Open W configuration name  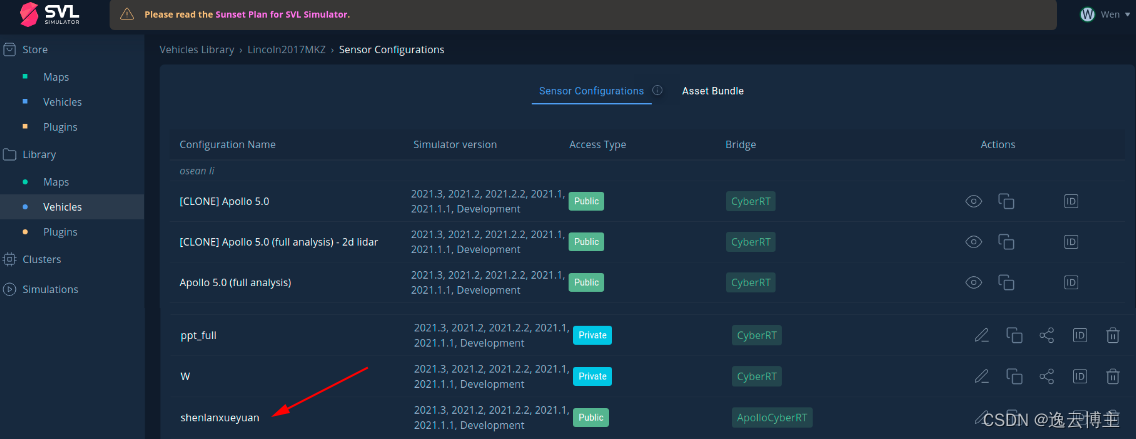185,376
